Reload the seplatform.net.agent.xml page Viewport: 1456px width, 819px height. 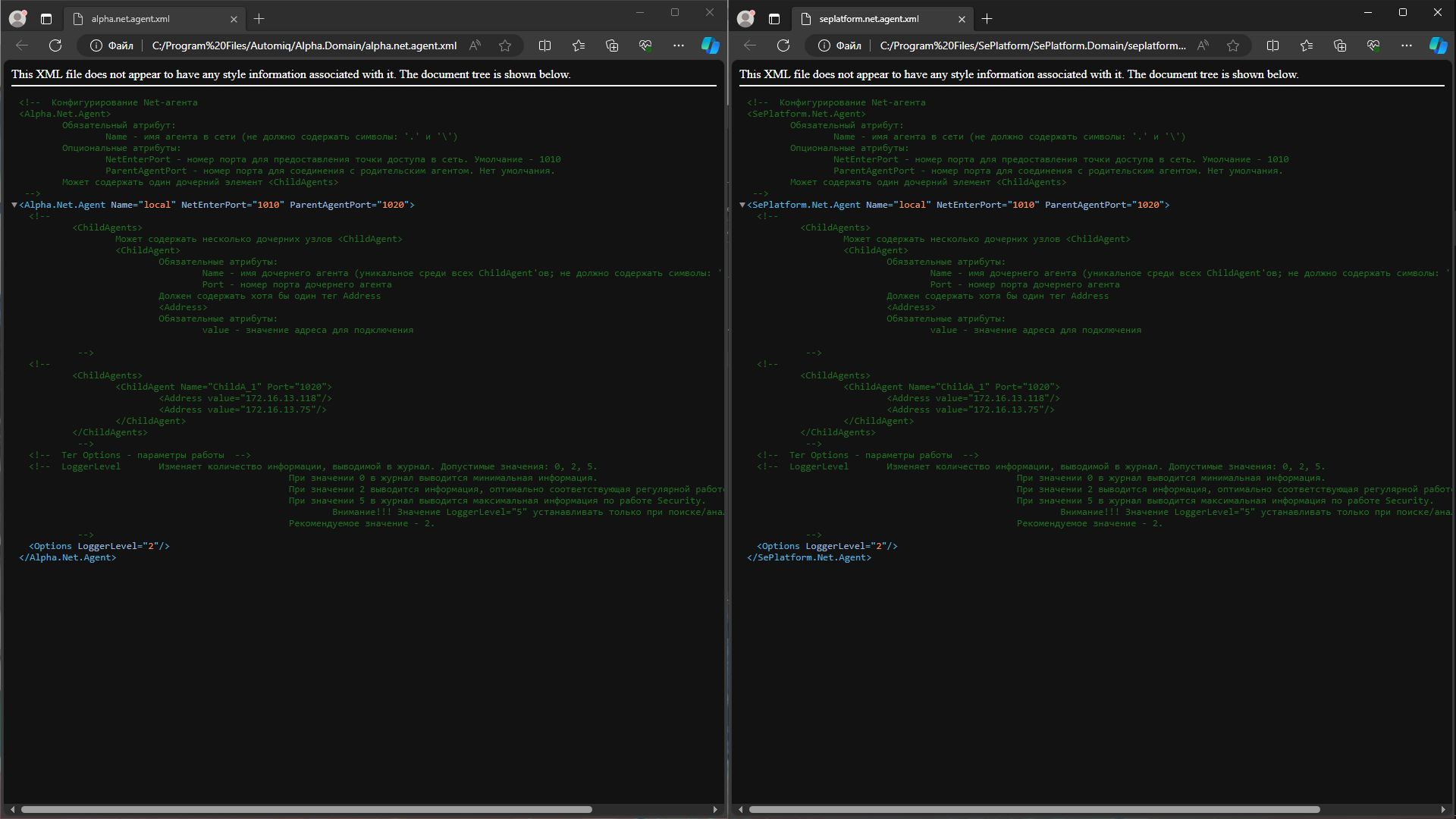[x=783, y=45]
